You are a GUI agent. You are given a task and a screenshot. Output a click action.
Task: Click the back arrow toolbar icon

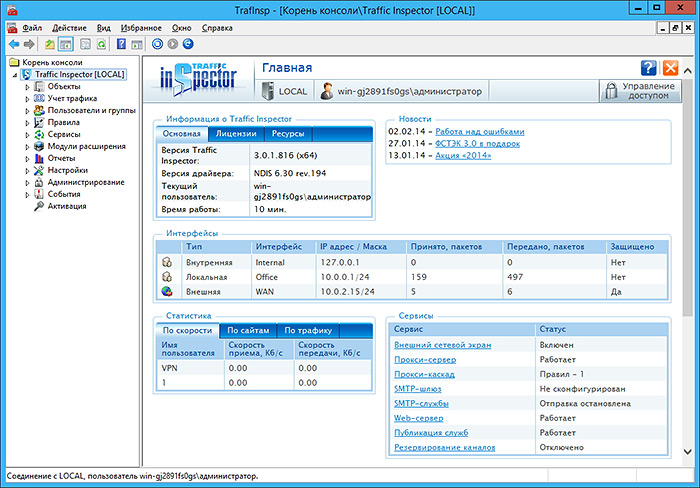(x=14, y=44)
